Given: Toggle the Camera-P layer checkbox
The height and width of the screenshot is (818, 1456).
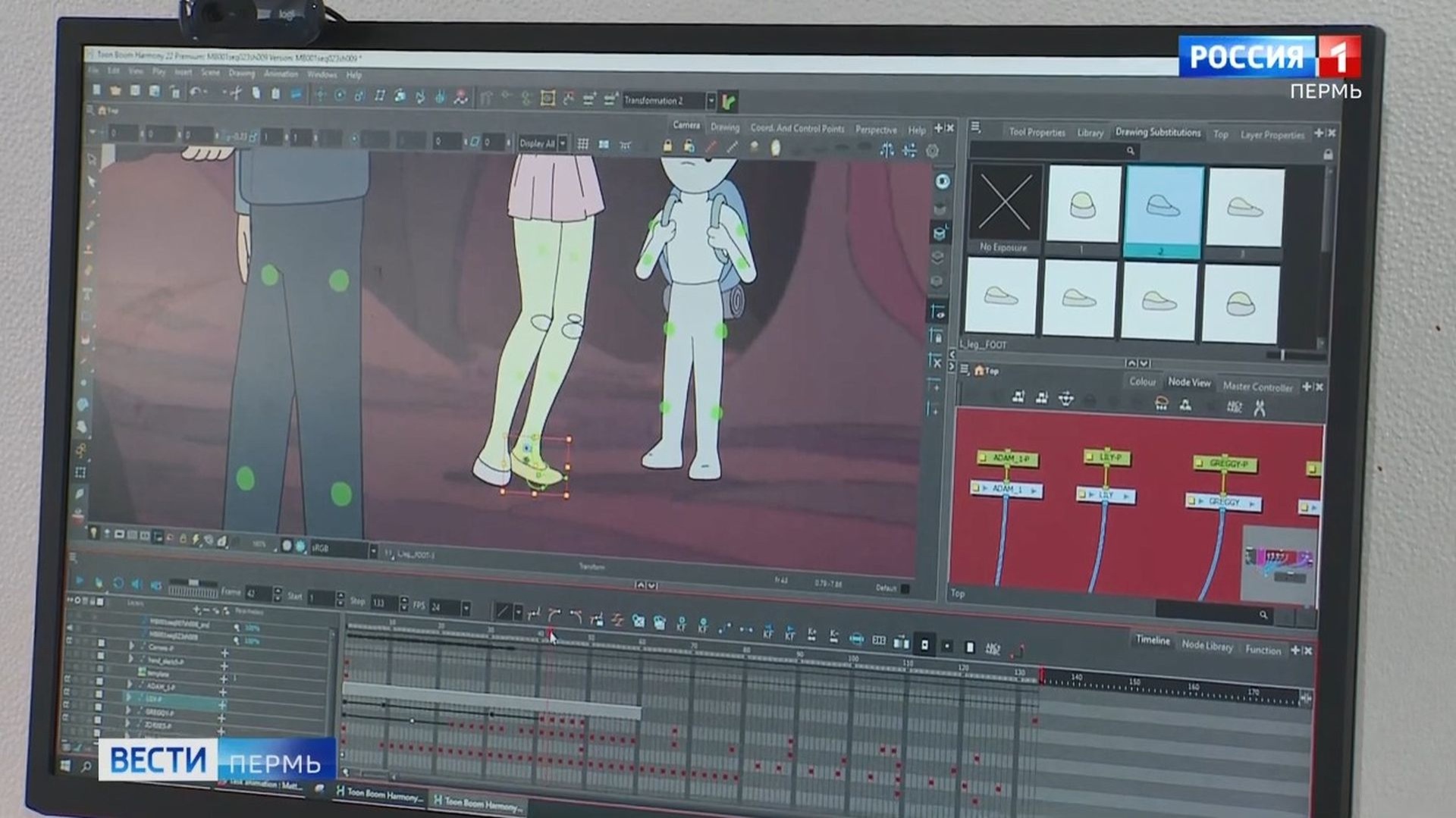Looking at the screenshot, I should (x=101, y=643).
